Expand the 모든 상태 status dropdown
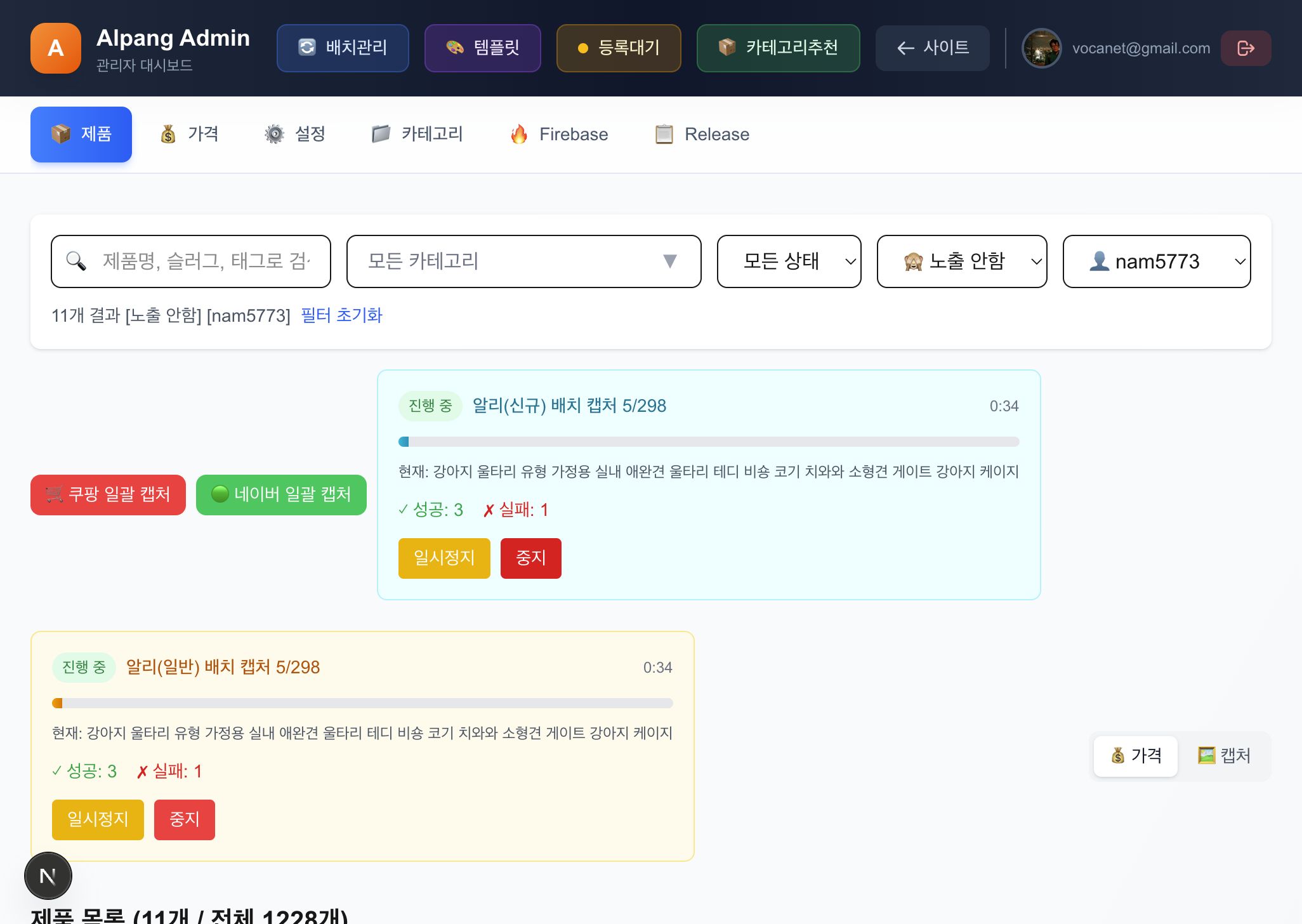Screen dimensions: 1302x924 click(789, 261)
